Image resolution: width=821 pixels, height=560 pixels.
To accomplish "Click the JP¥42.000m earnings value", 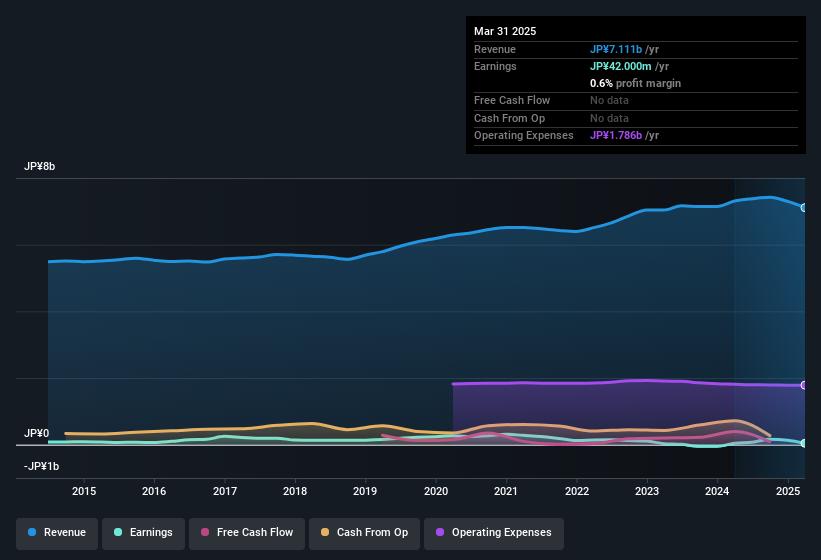I will (620, 66).
